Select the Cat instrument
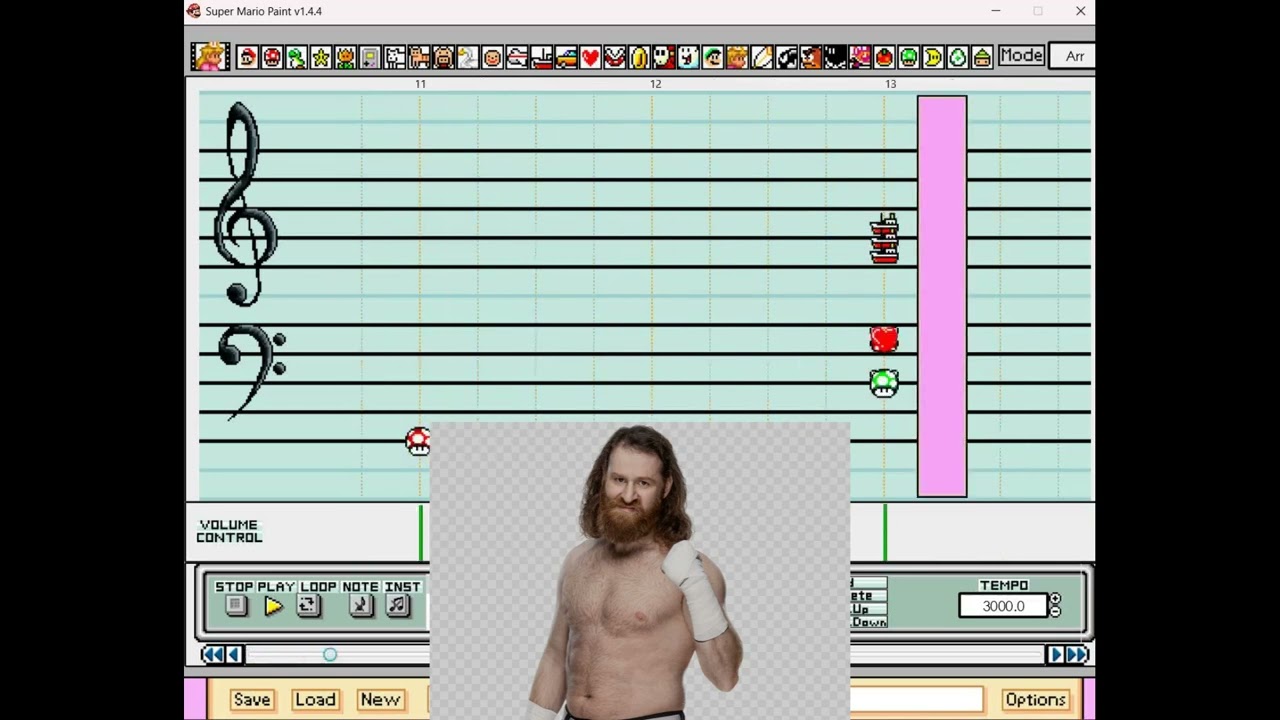The width and height of the screenshot is (1280, 720). click(x=418, y=57)
